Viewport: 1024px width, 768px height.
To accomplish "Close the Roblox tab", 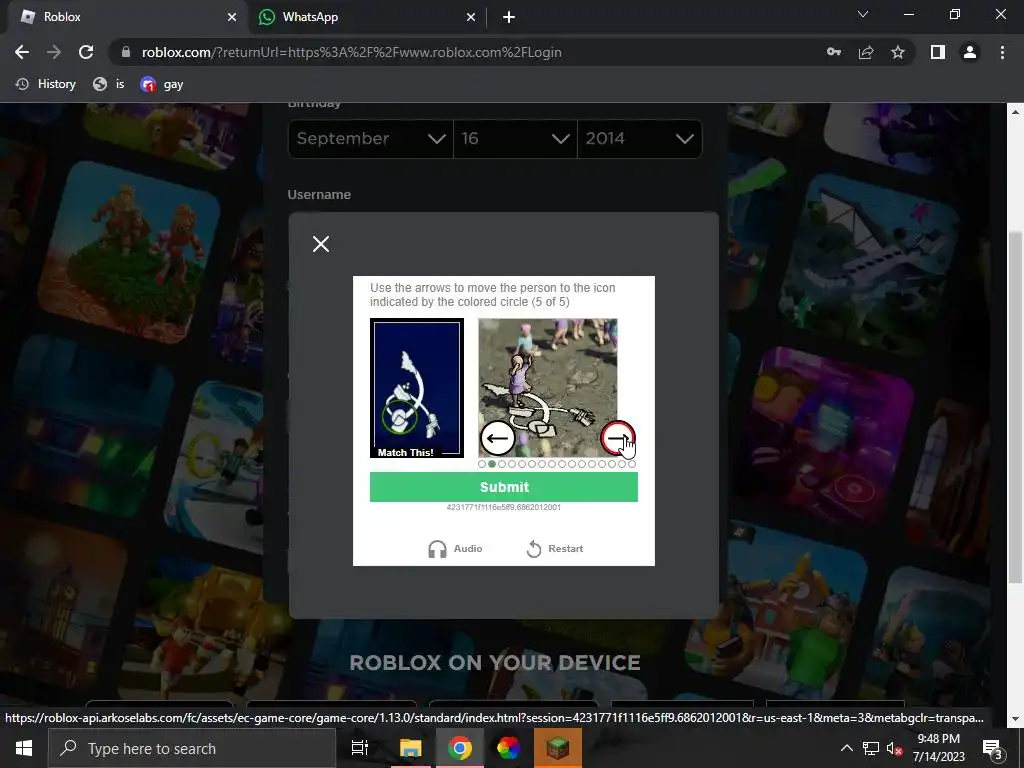I will point(232,18).
